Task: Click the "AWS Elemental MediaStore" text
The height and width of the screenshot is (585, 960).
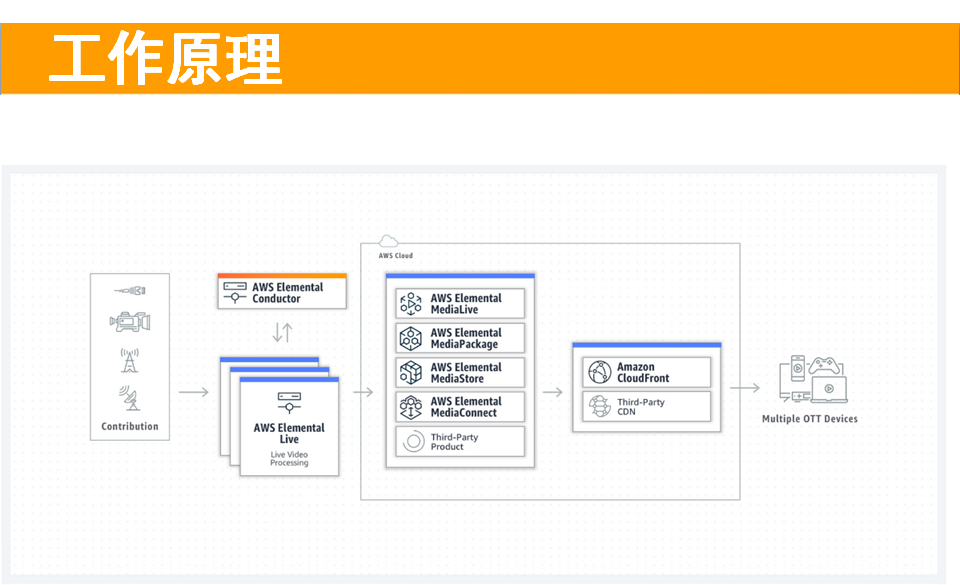Action: 466,373
